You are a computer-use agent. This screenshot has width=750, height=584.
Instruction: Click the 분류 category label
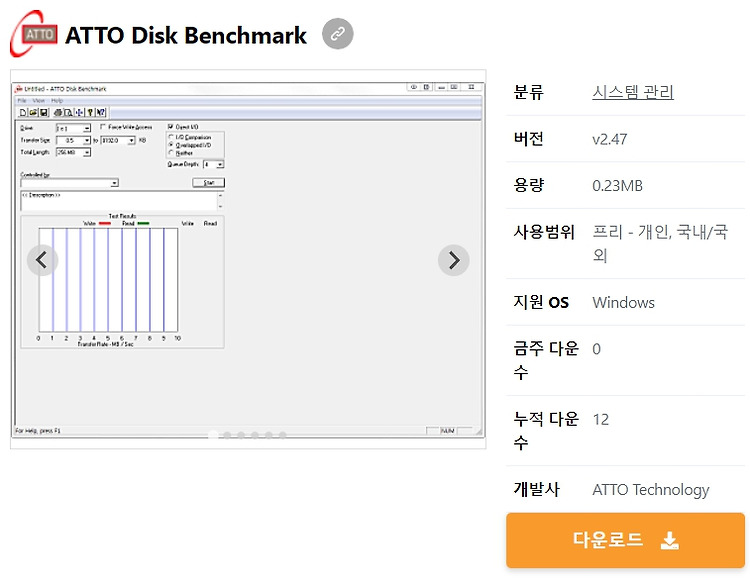tap(529, 92)
